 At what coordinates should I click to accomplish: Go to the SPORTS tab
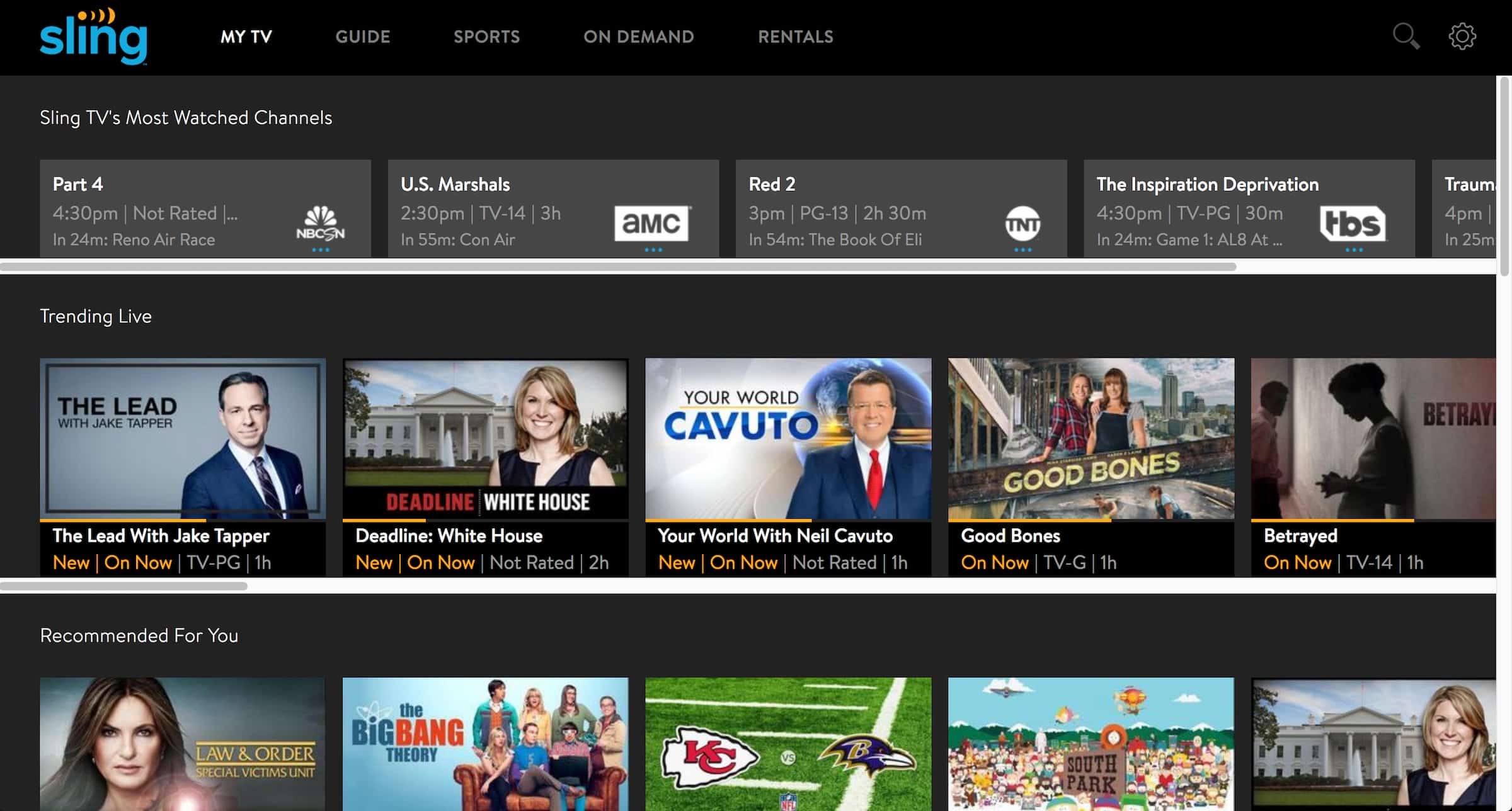[x=487, y=37]
